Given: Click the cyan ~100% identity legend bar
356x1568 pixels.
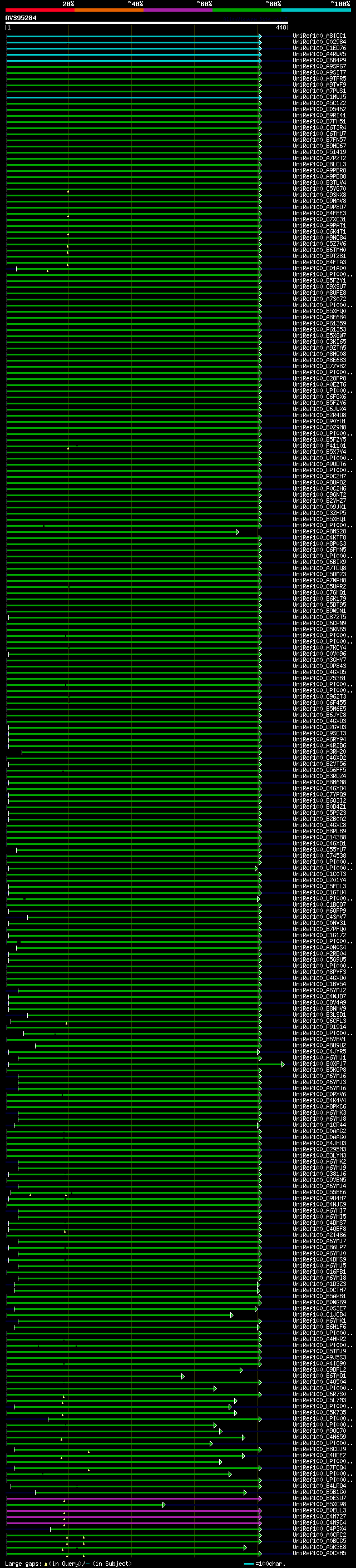Looking at the screenshot, I should pos(316,10).
